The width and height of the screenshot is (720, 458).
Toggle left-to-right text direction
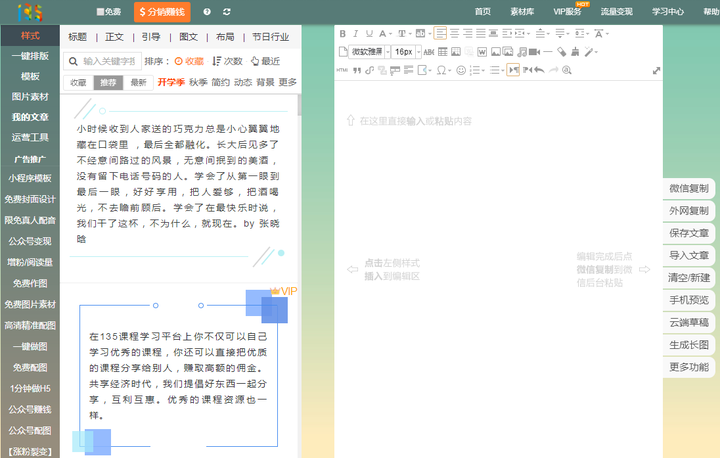(x=513, y=70)
